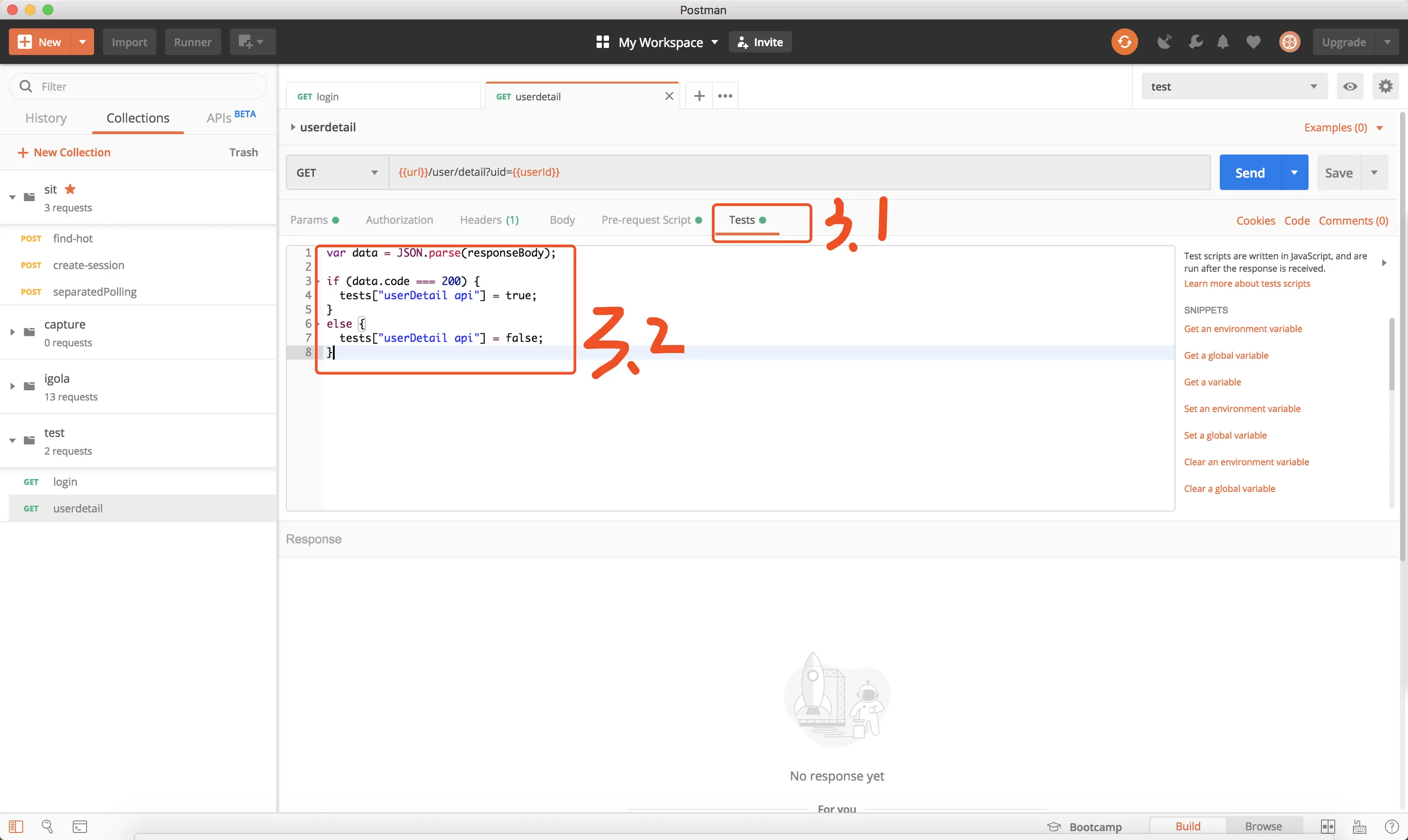The width and height of the screenshot is (1408, 840).
Task: Click into the sidebar Filter field
Action: (147, 87)
